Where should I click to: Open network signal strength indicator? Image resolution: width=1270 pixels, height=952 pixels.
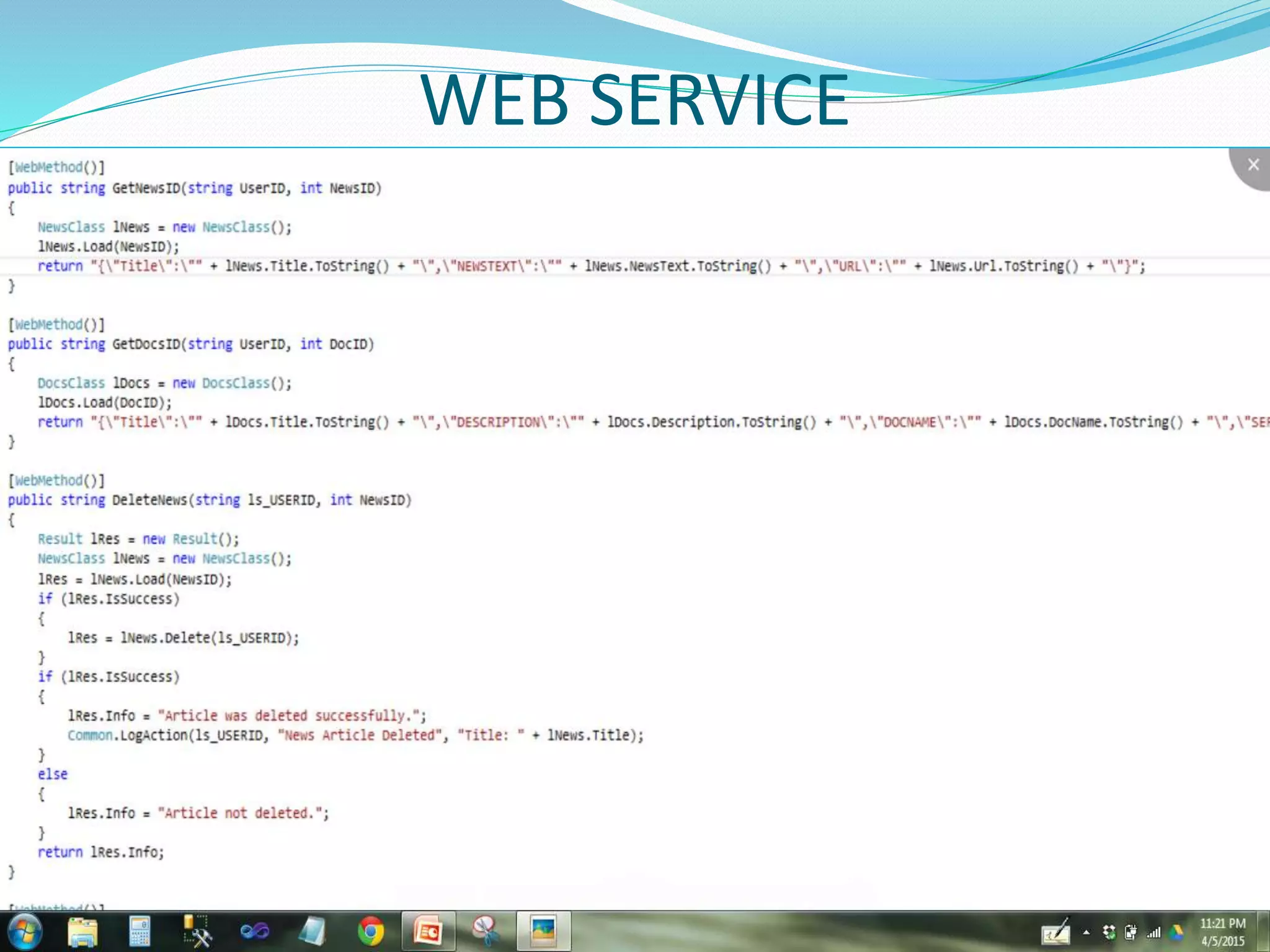1153,932
